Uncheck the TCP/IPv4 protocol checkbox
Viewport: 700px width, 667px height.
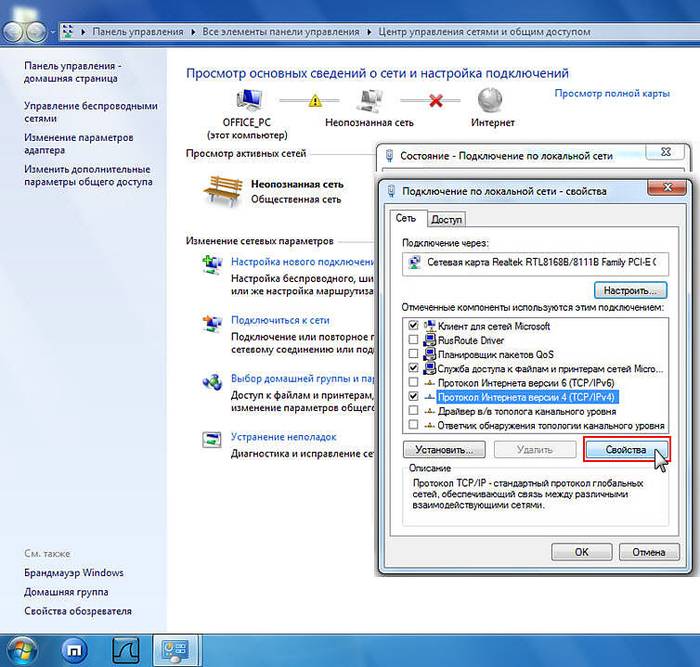click(413, 396)
